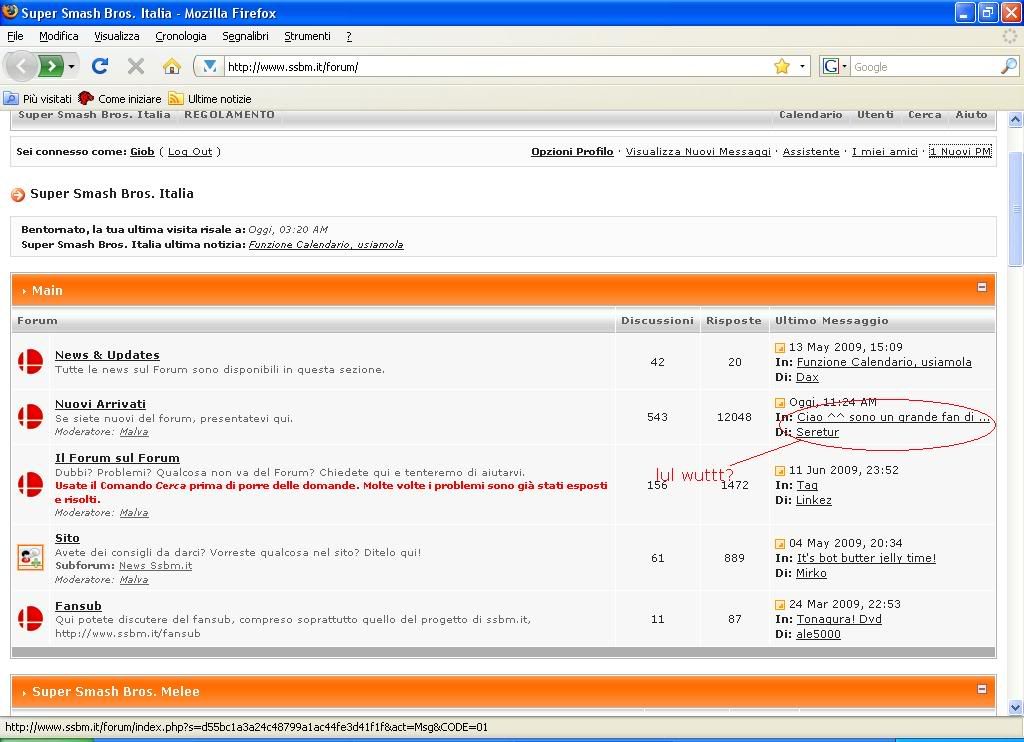This screenshot has width=1024, height=742.
Task: Open the News Ssbm.it subforum
Action: 155,566
